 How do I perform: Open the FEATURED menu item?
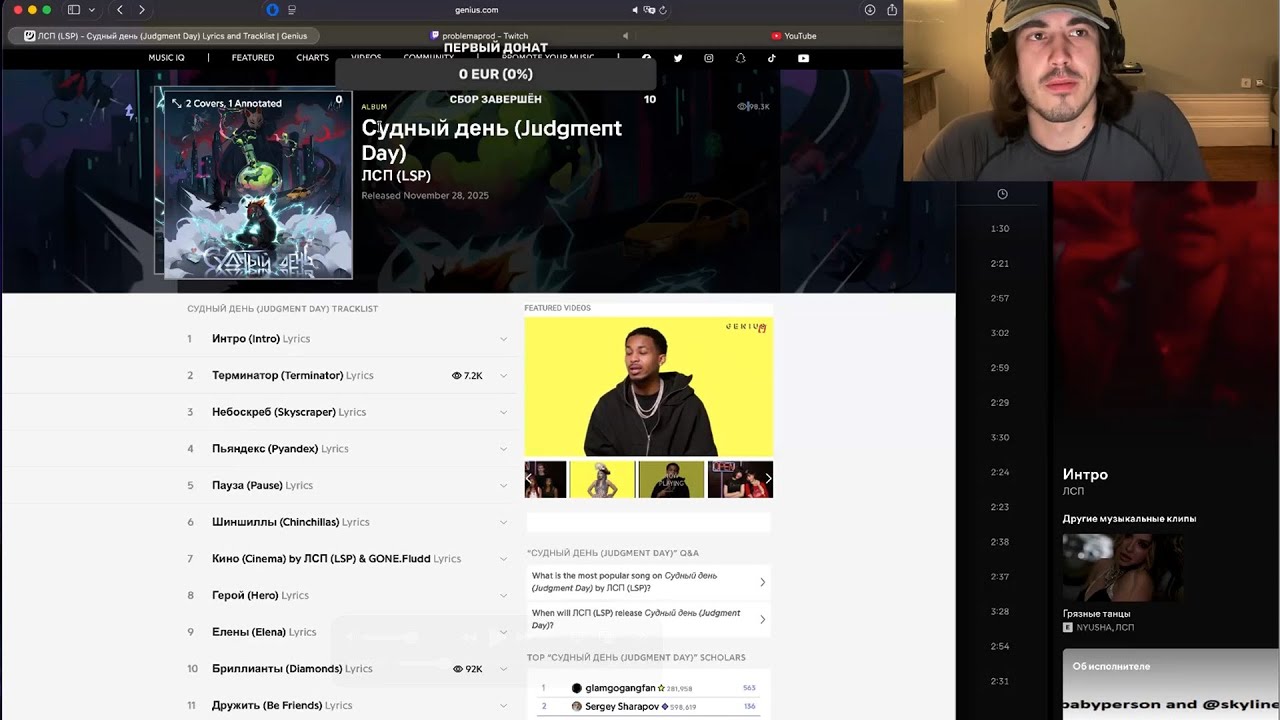click(x=253, y=58)
